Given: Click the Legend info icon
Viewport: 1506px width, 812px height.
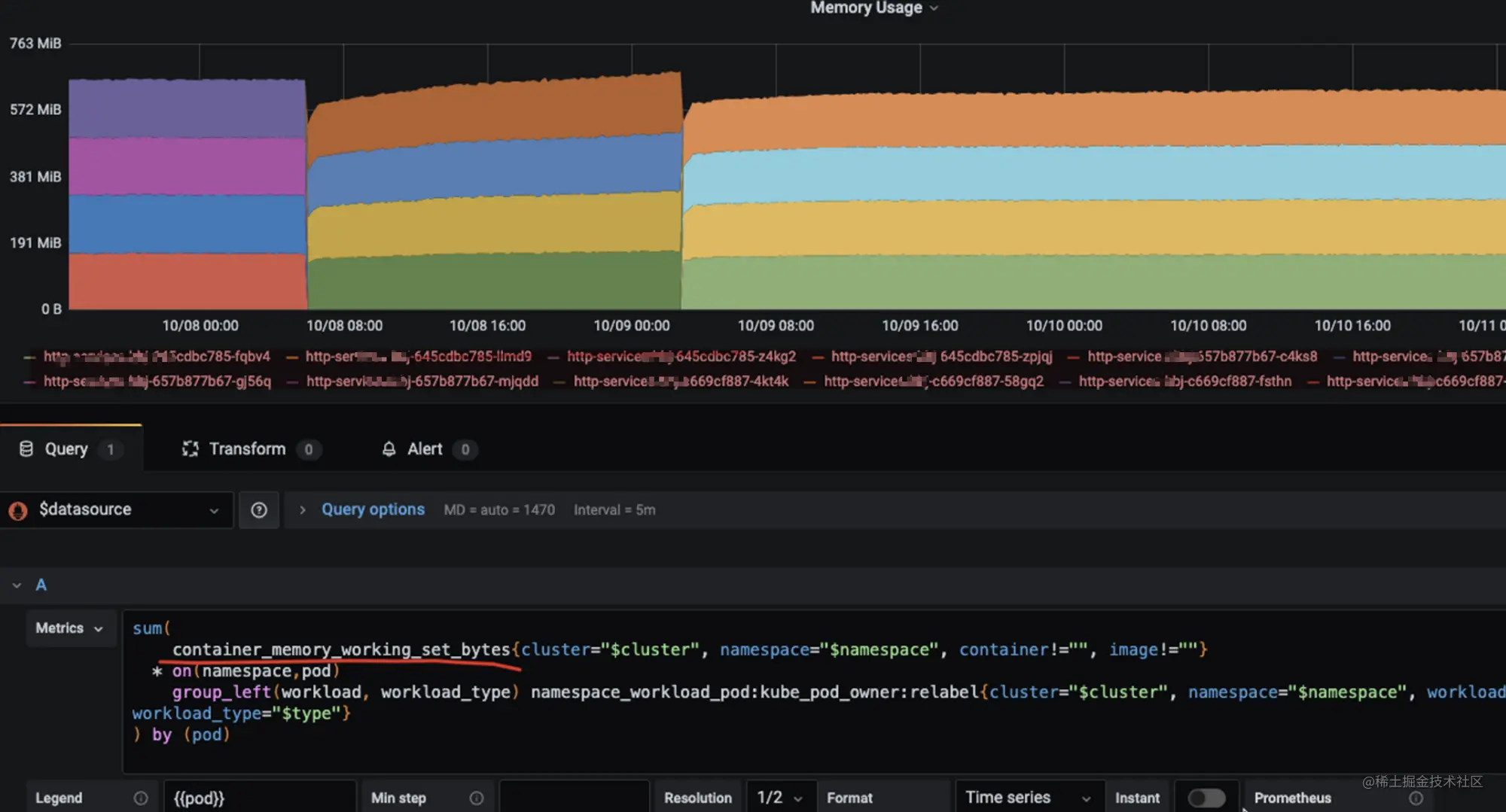Looking at the screenshot, I should tap(141, 798).
